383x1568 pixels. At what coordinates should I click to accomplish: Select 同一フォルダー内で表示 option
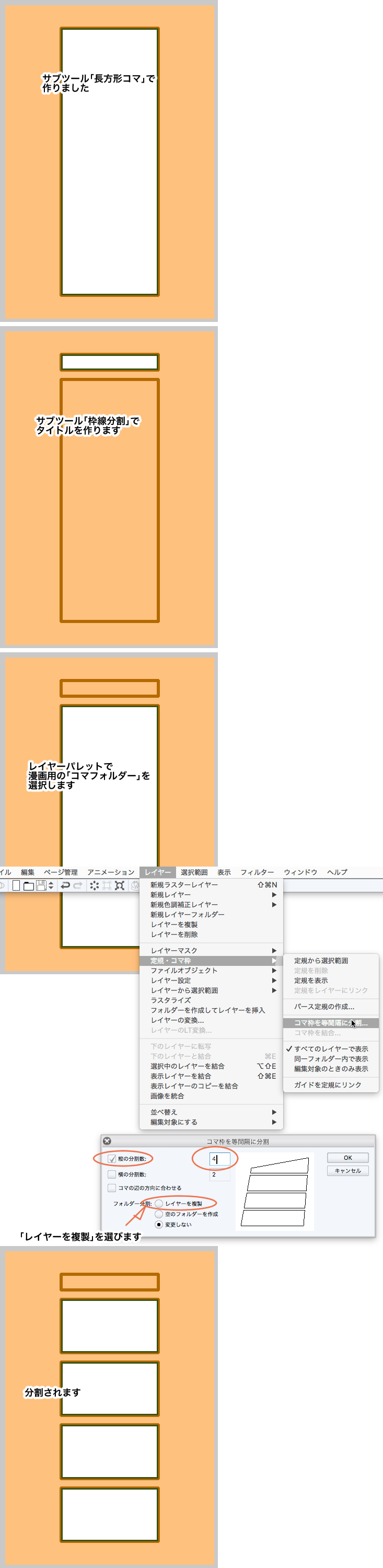[x=331, y=1059]
